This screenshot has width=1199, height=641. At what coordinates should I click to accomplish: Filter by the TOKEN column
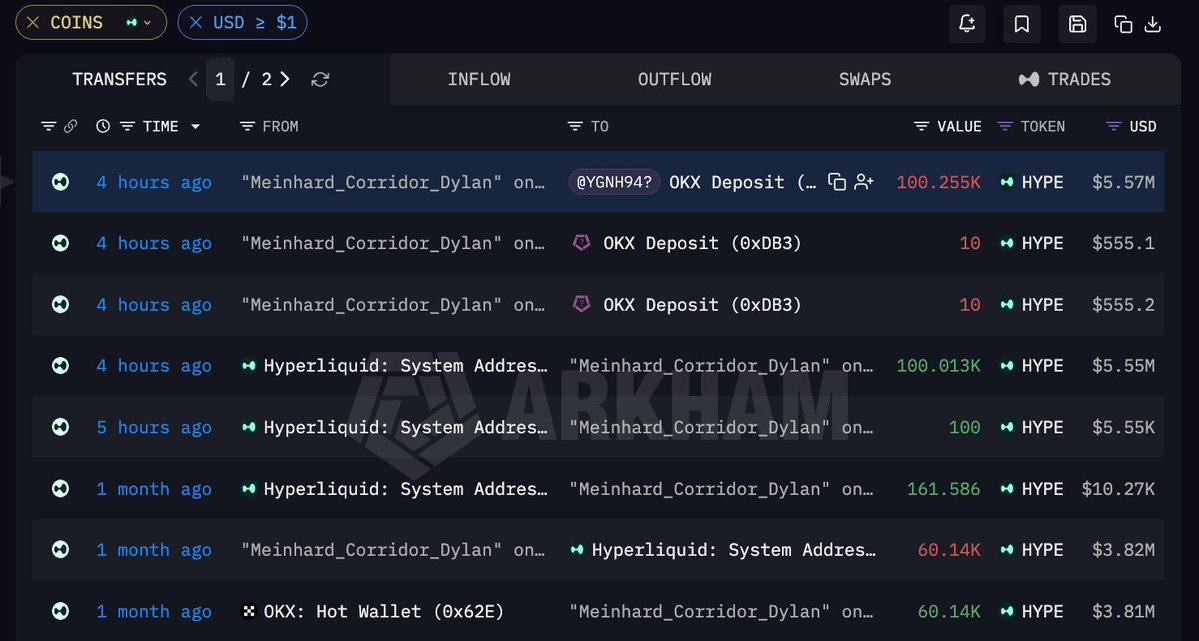point(1006,126)
